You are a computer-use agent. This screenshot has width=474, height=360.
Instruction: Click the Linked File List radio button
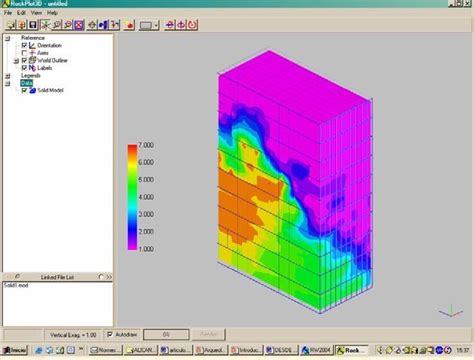(101, 277)
